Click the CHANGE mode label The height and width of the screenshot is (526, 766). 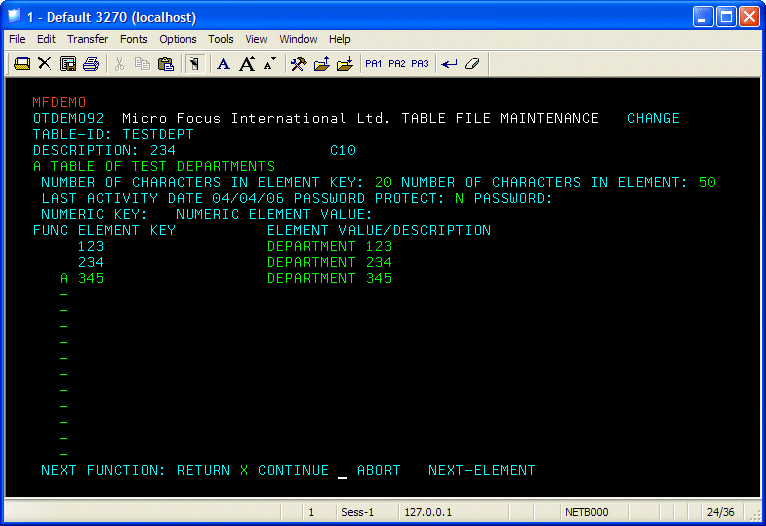tap(653, 118)
